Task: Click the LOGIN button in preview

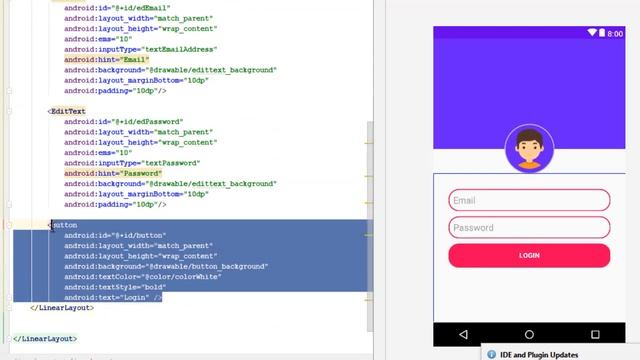Action: tap(529, 256)
